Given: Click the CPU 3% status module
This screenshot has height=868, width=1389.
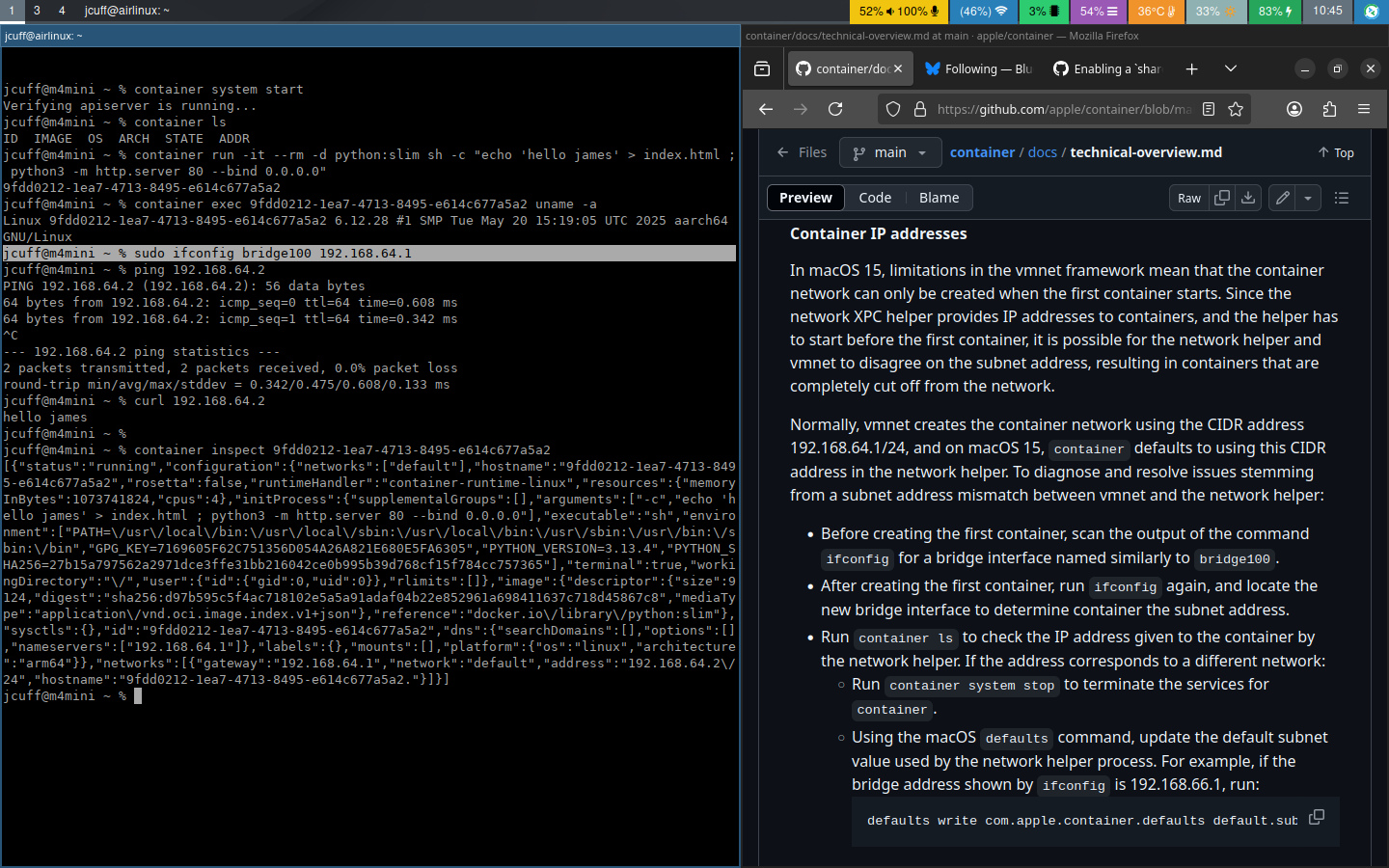Looking at the screenshot, I should (x=1043, y=11).
